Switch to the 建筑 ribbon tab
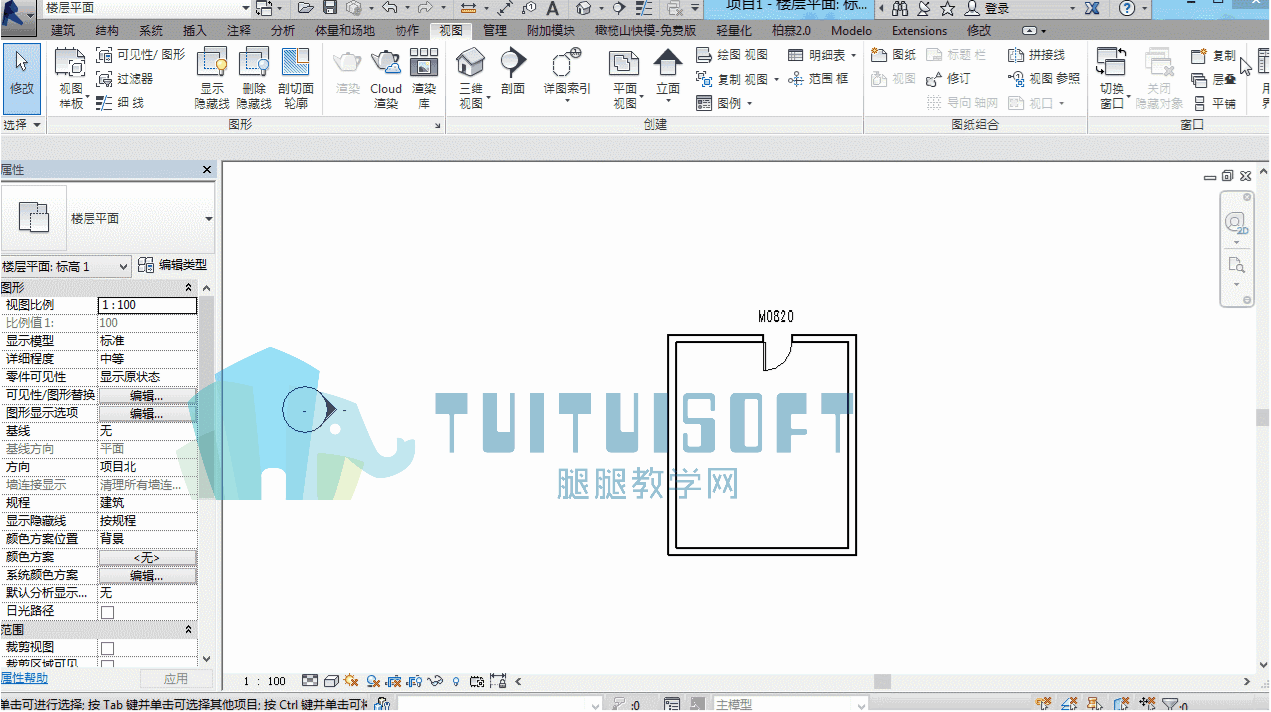1271x712 pixels. pos(63,31)
